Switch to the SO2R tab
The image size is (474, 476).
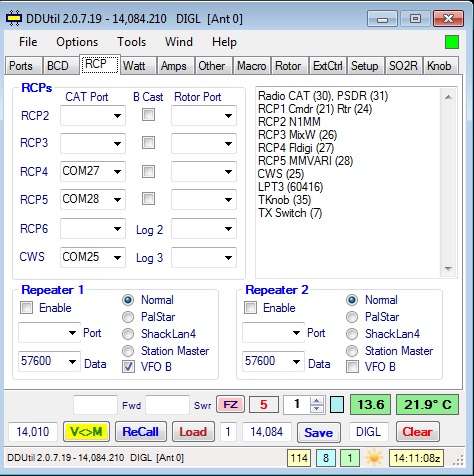pos(403,66)
